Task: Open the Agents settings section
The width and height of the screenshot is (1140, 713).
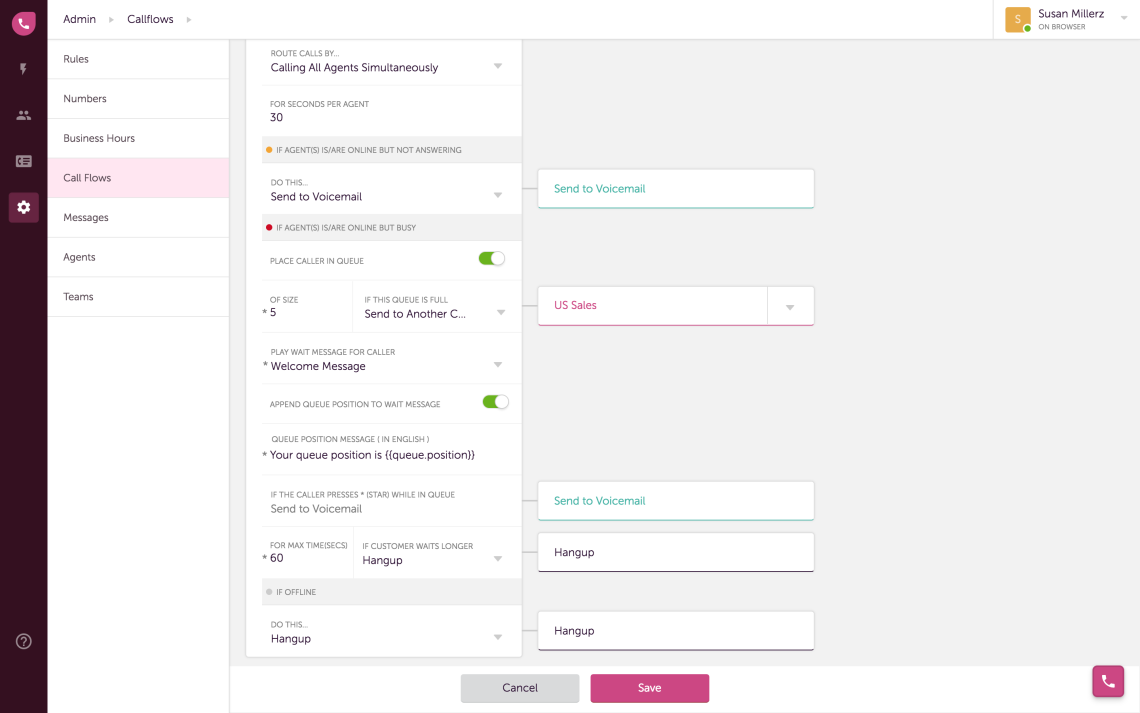Action: pyautogui.click(x=79, y=257)
